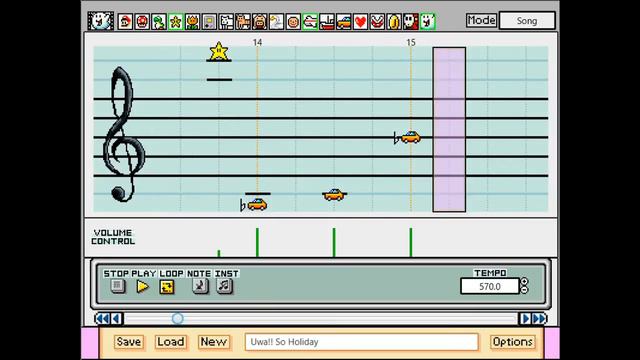The width and height of the screenshot is (640, 360).
Task: Click the Save button
Action: [x=129, y=342]
